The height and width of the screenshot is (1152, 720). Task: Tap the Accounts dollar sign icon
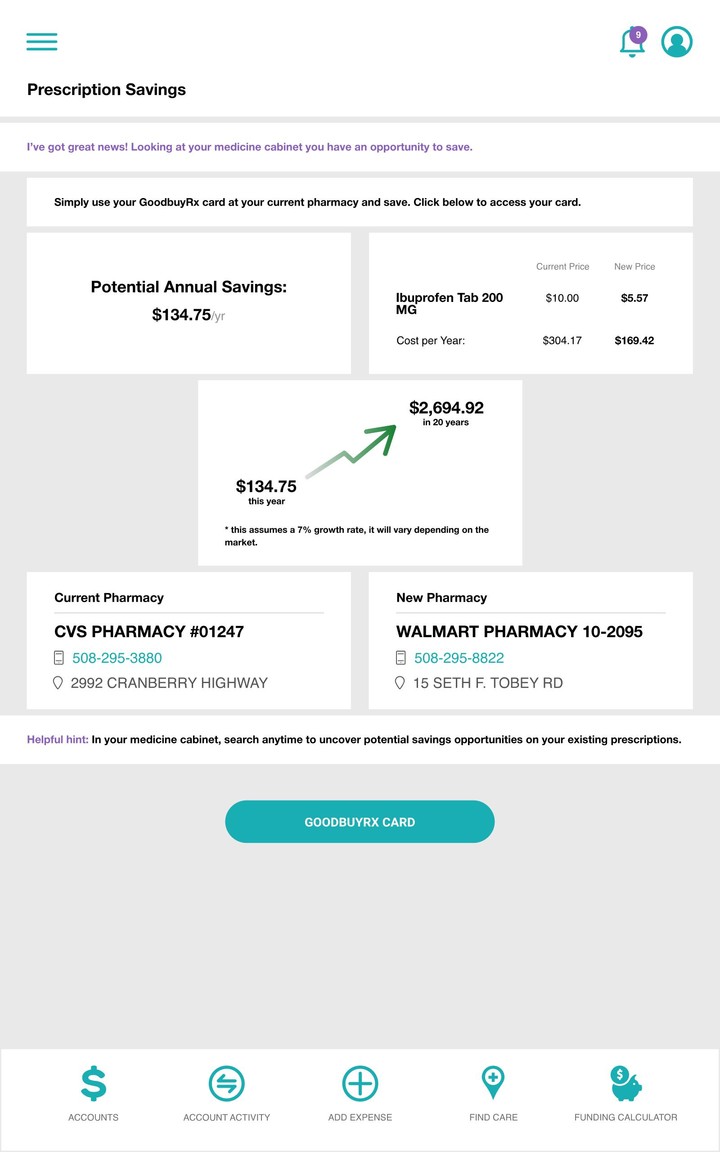point(93,1083)
